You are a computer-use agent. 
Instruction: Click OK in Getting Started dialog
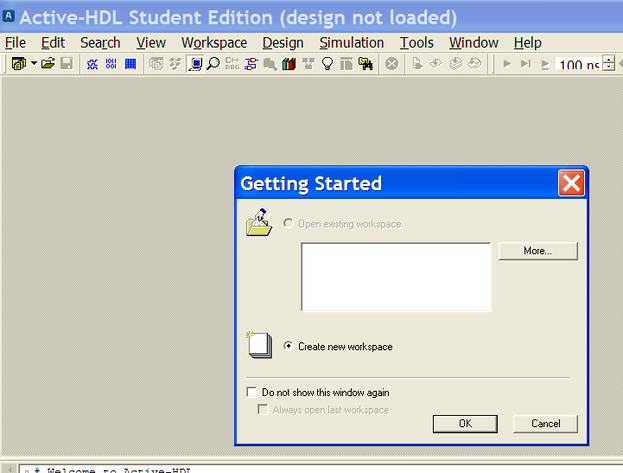click(x=465, y=424)
